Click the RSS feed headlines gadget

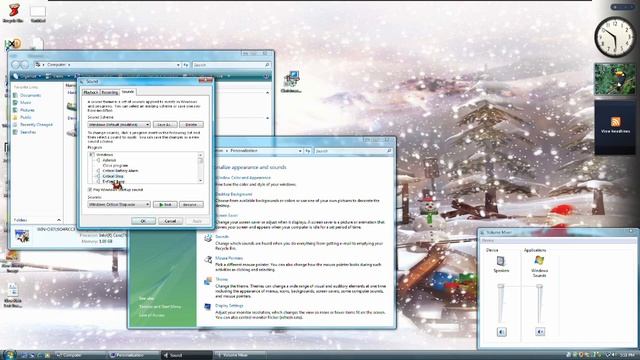click(x=615, y=127)
